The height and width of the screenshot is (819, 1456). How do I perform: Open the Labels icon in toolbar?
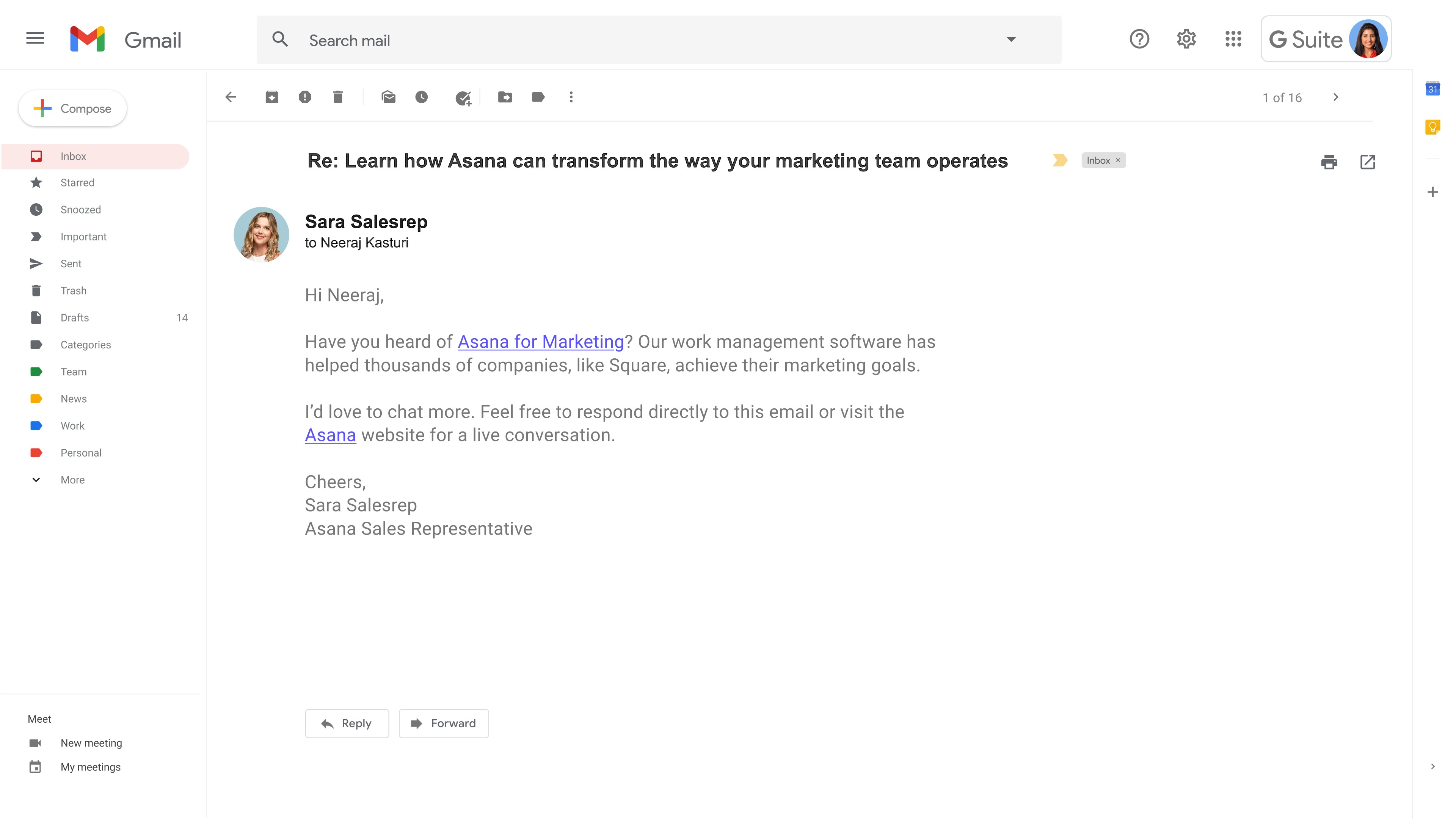coord(538,97)
